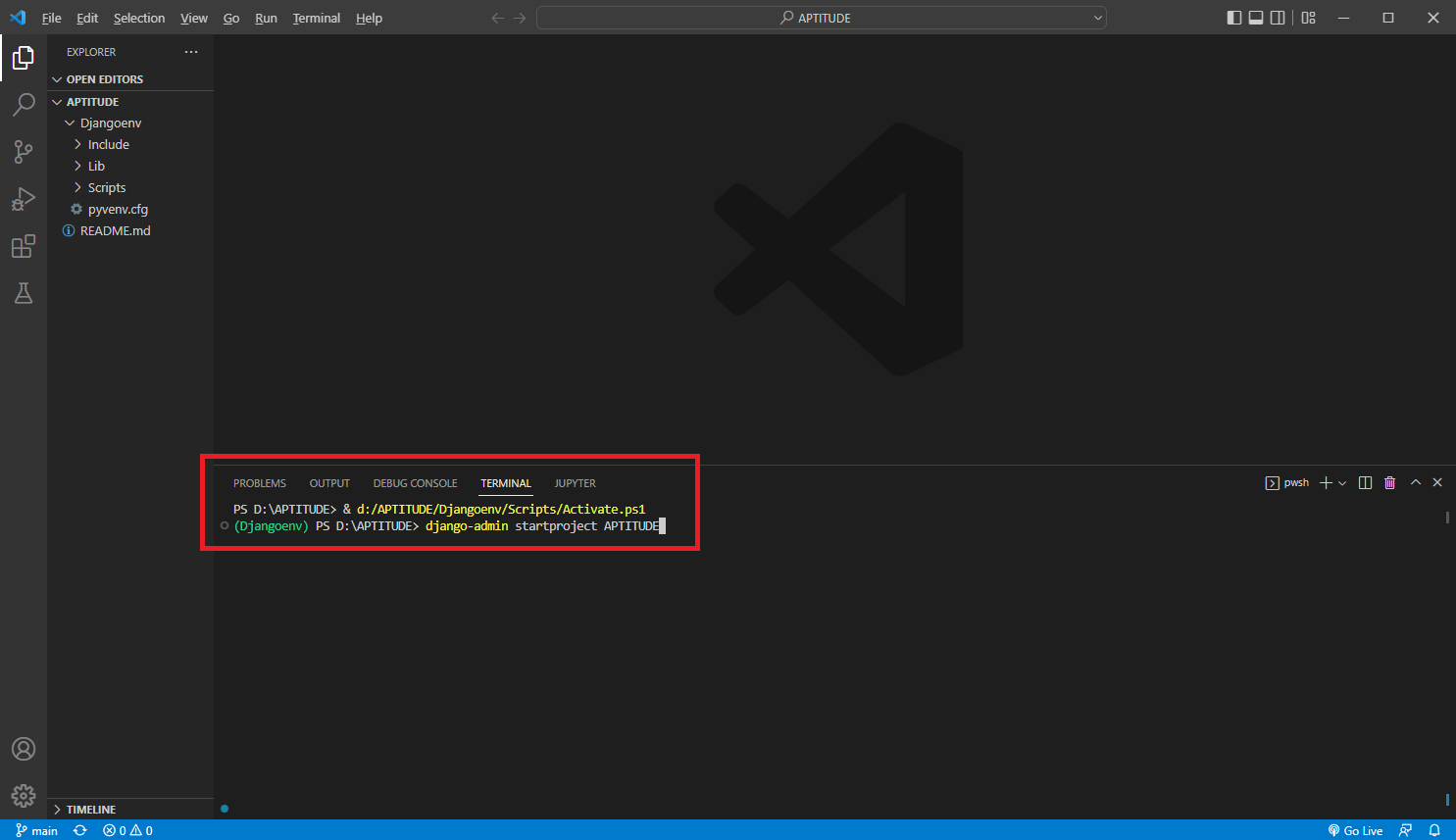Viewport: 1456px width, 840px height.
Task: Open the Run menu
Action: (266, 18)
